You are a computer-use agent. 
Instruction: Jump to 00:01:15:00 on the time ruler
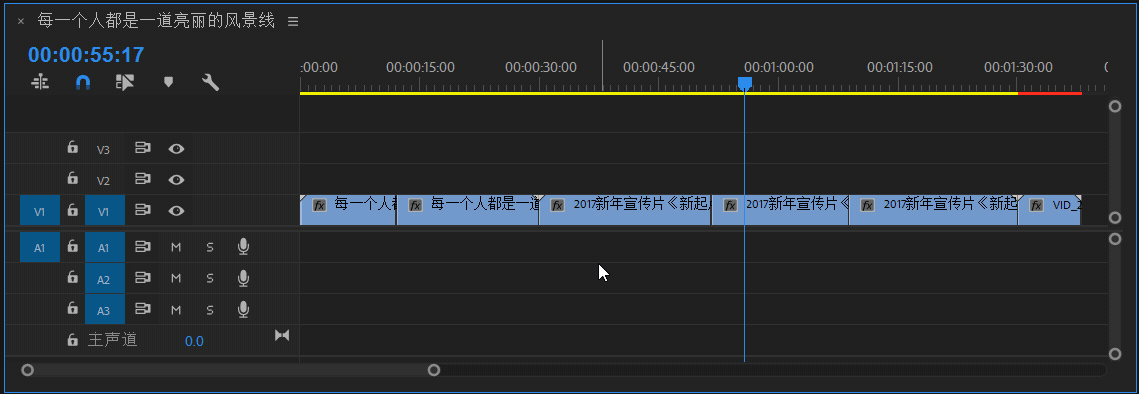[899, 68]
